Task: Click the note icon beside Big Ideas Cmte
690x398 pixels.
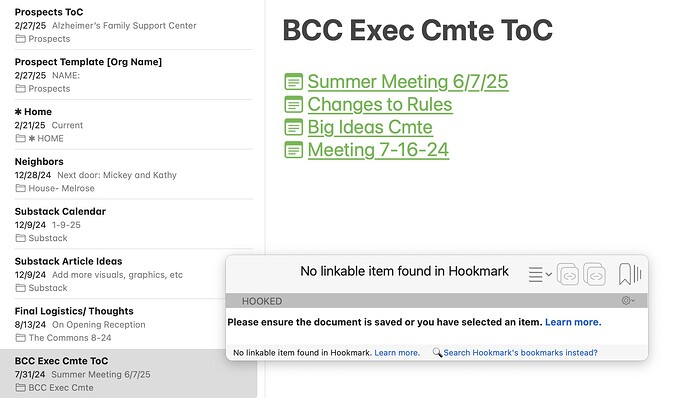Action: 294,127
